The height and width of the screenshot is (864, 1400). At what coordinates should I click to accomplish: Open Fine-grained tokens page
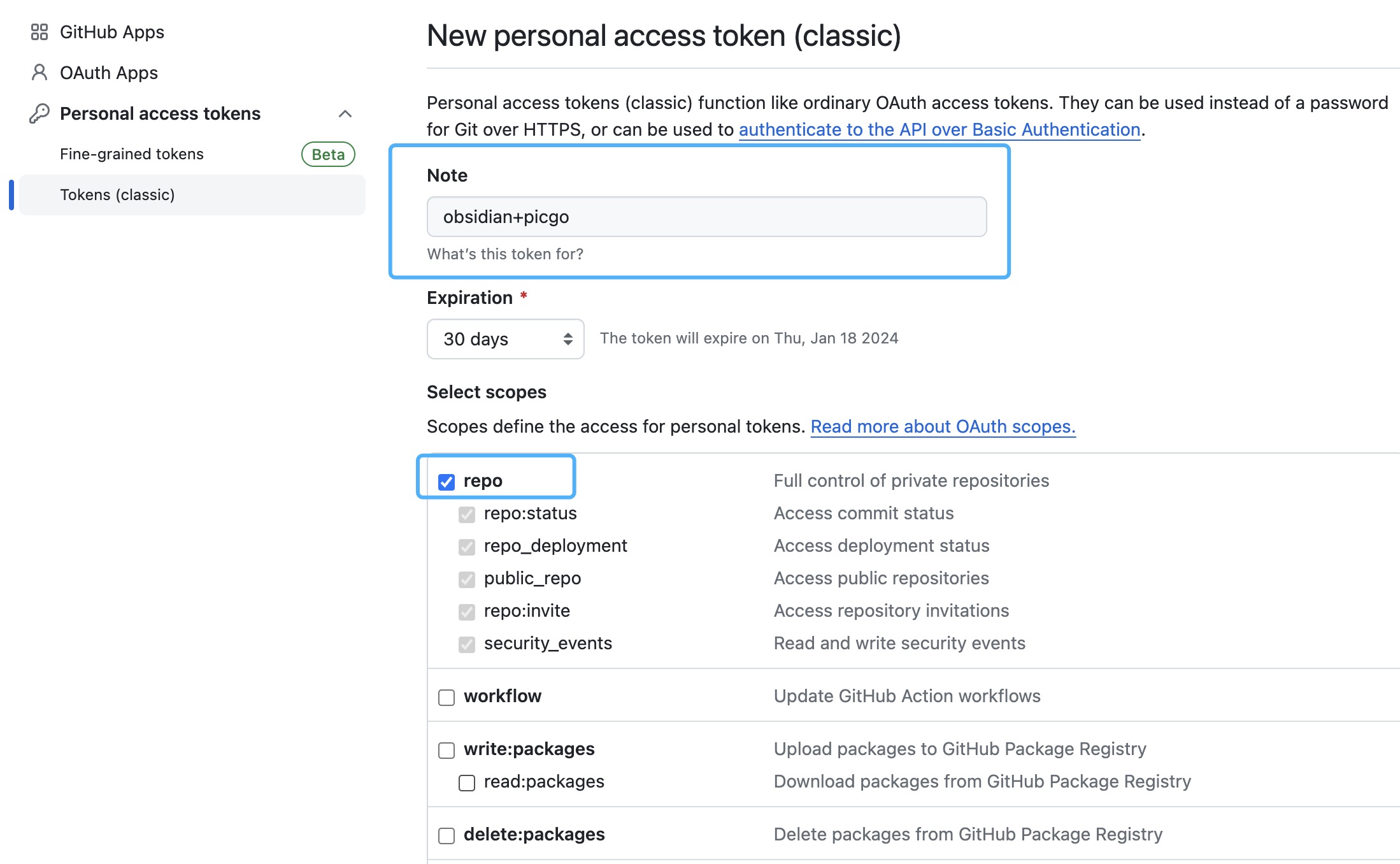pos(132,154)
